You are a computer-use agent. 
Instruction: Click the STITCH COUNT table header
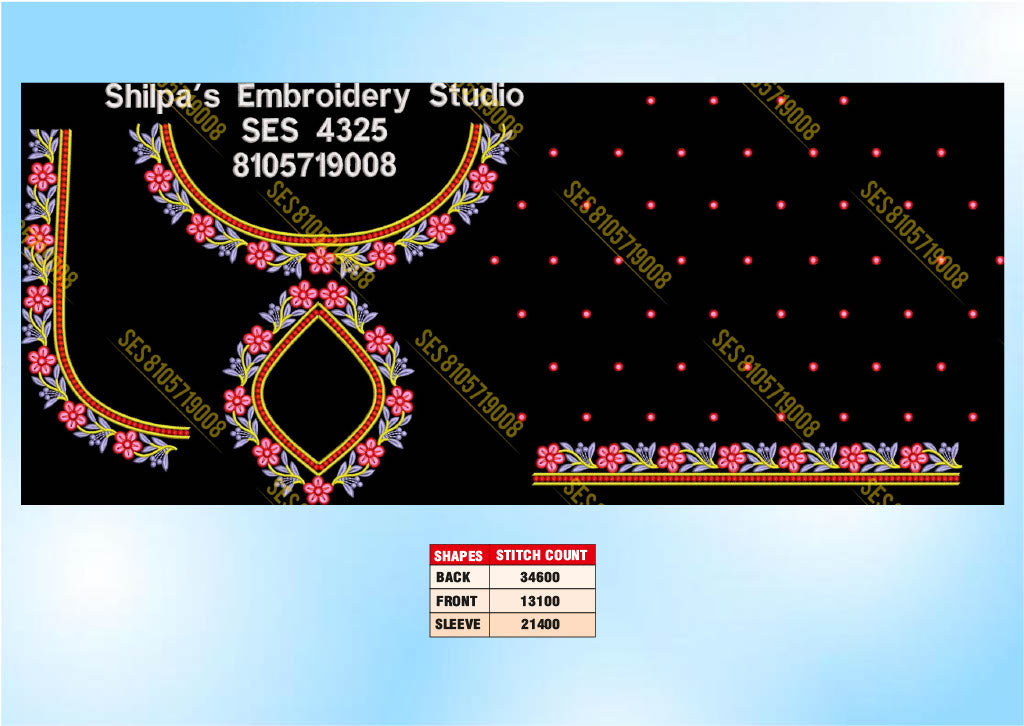pyautogui.click(x=541, y=555)
